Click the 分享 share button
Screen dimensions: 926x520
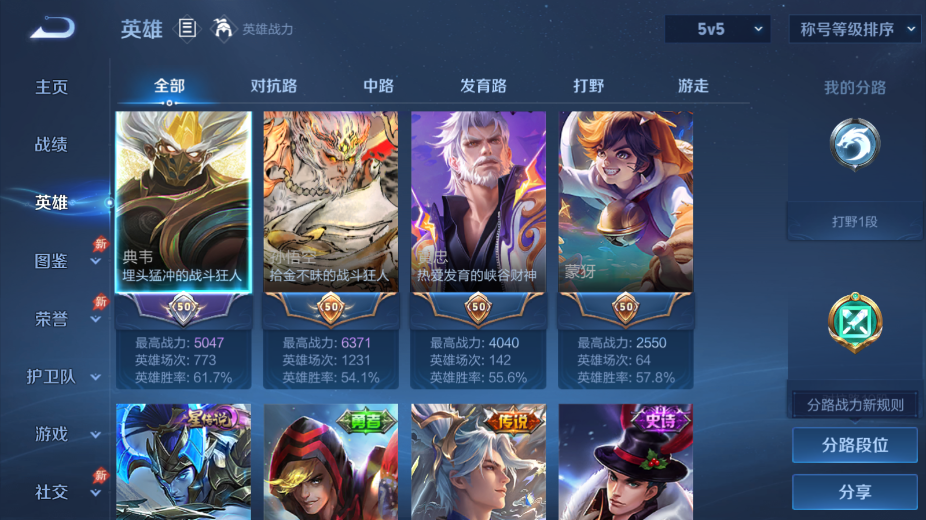(855, 492)
